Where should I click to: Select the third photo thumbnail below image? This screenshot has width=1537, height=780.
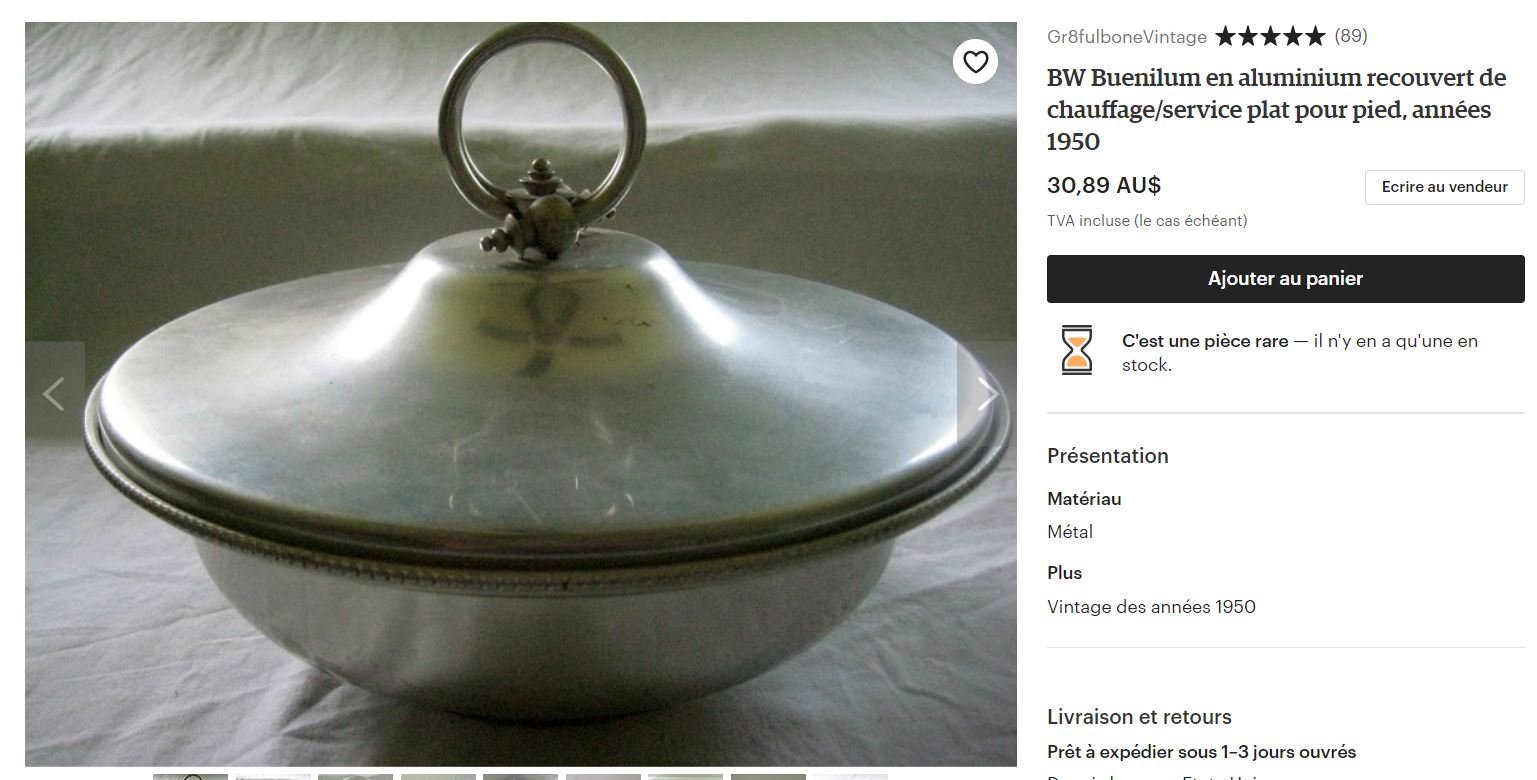(x=355, y=776)
